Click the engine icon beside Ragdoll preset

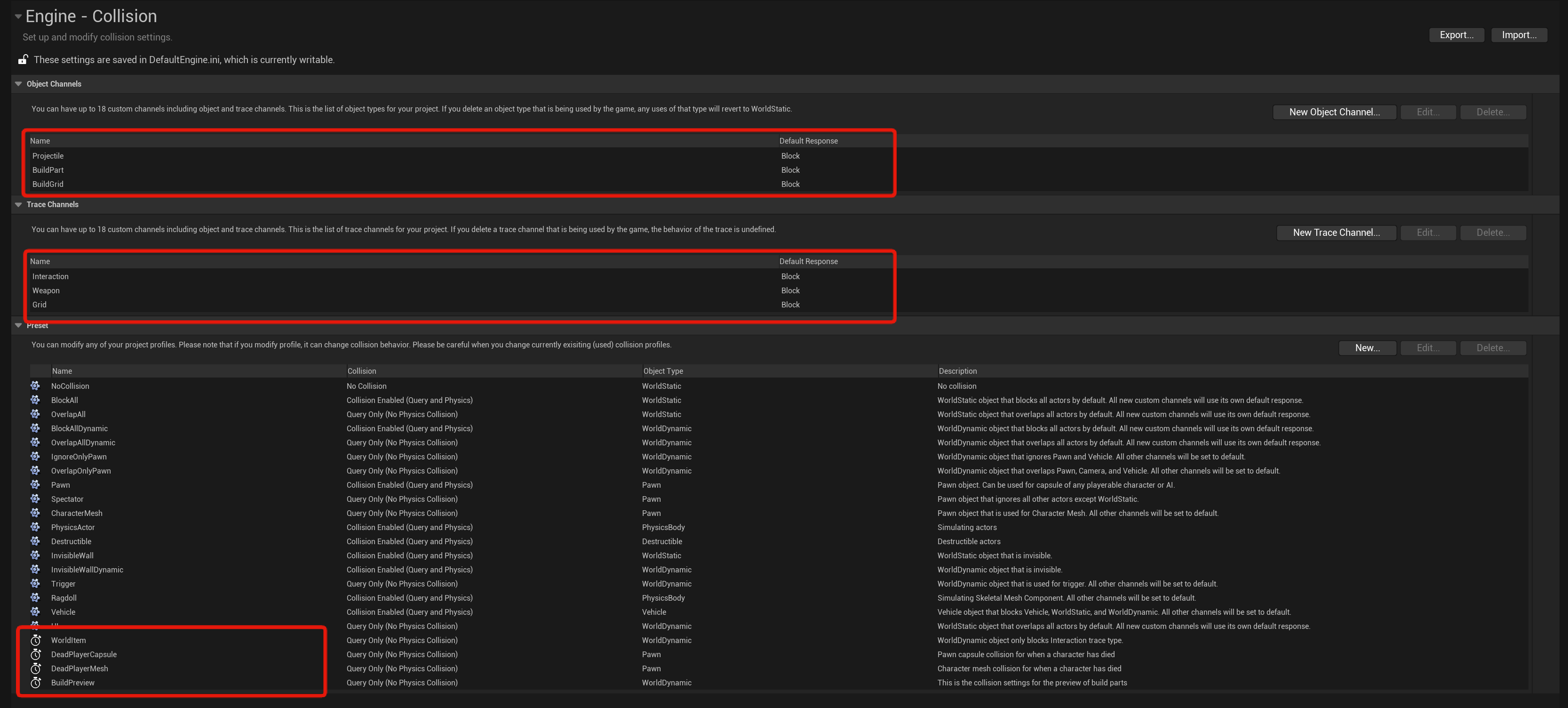[x=35, y=597]
